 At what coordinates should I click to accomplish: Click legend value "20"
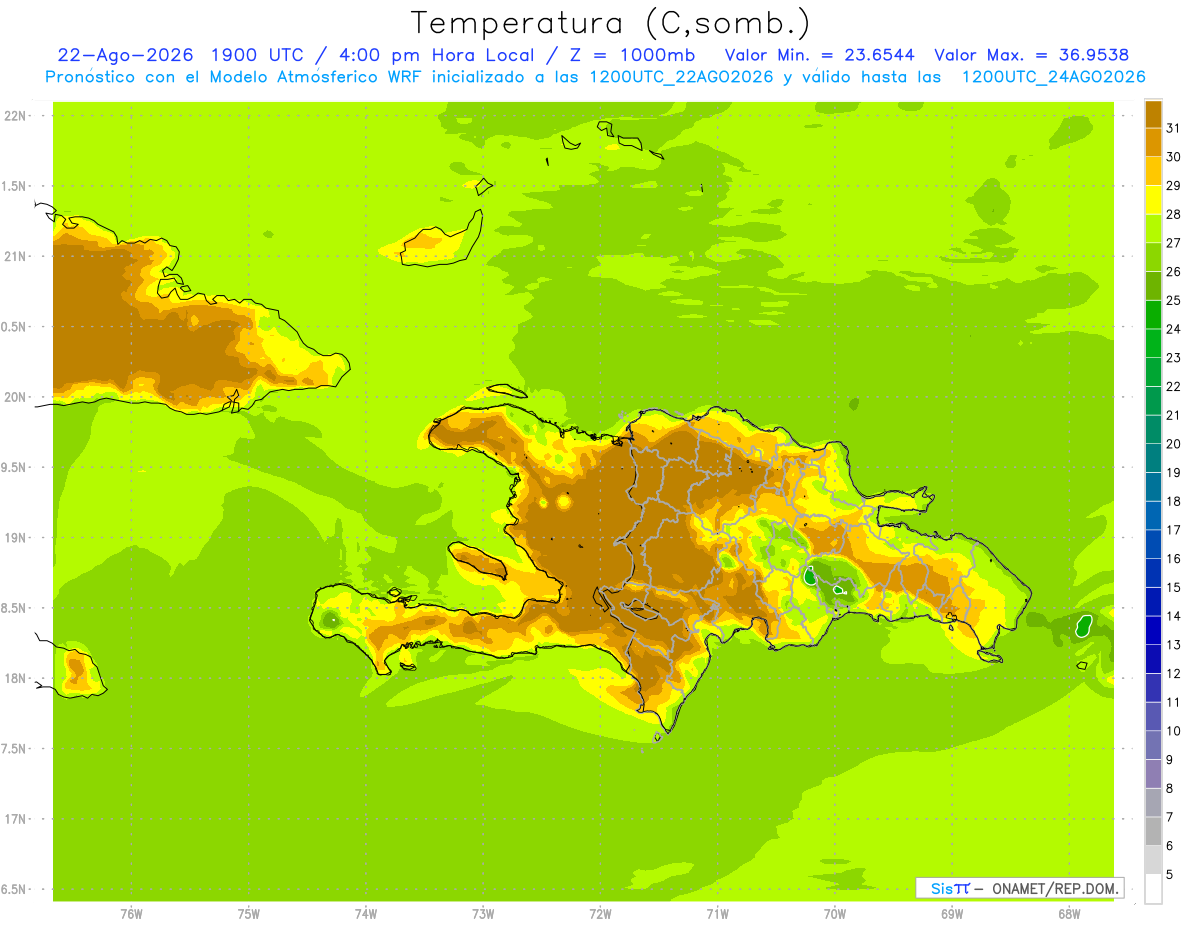point(1174,444)
